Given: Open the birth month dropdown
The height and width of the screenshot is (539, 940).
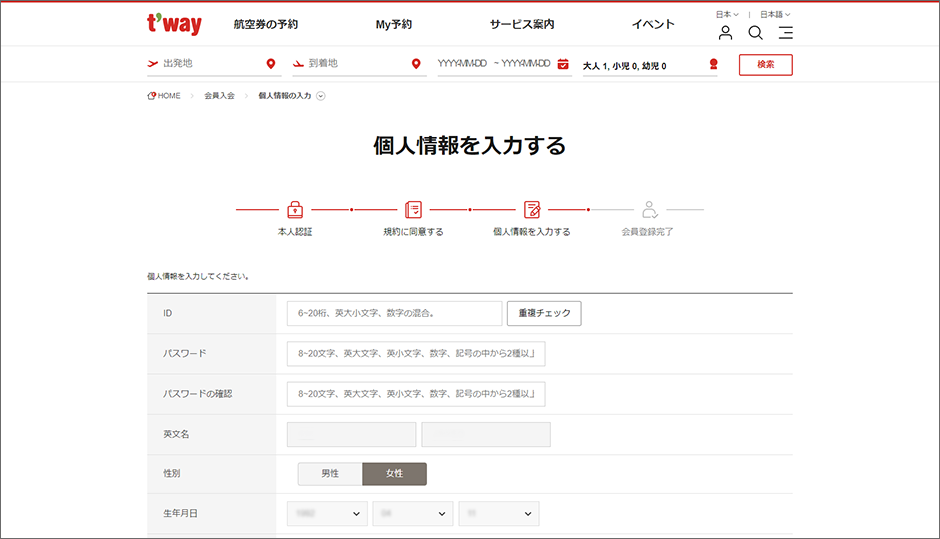Looking at the screenshot, I should (413, 514).
